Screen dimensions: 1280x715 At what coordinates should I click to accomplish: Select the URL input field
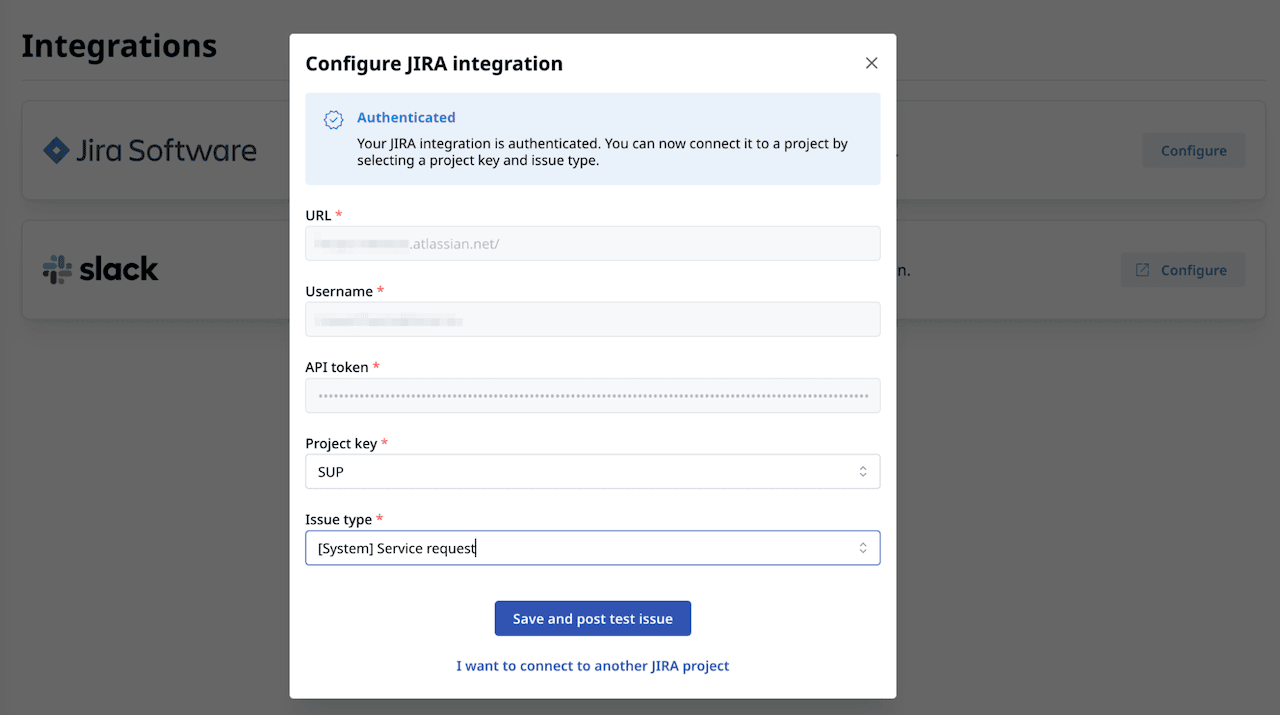[x=592, y=243]
